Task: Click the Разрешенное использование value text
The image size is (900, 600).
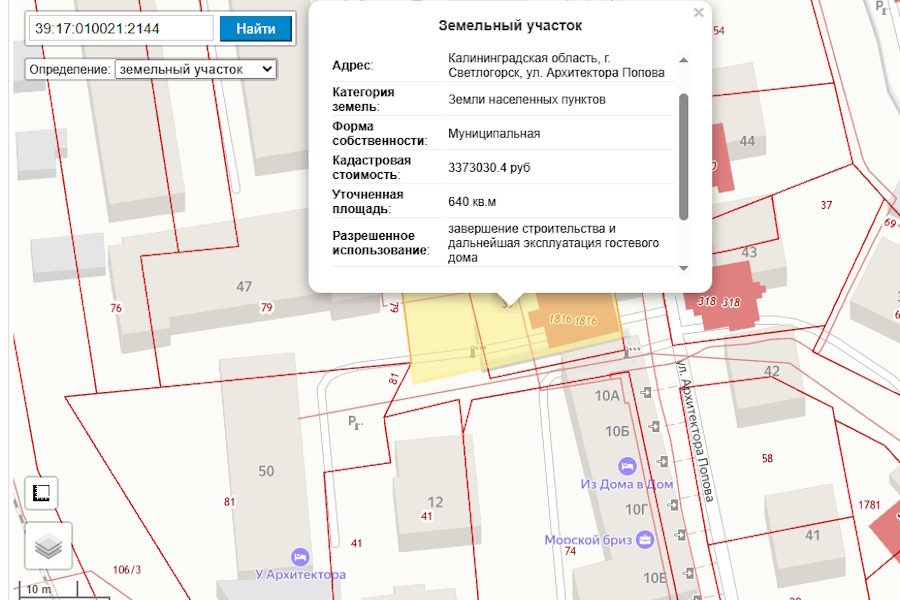Action: (x=553, y=243)
